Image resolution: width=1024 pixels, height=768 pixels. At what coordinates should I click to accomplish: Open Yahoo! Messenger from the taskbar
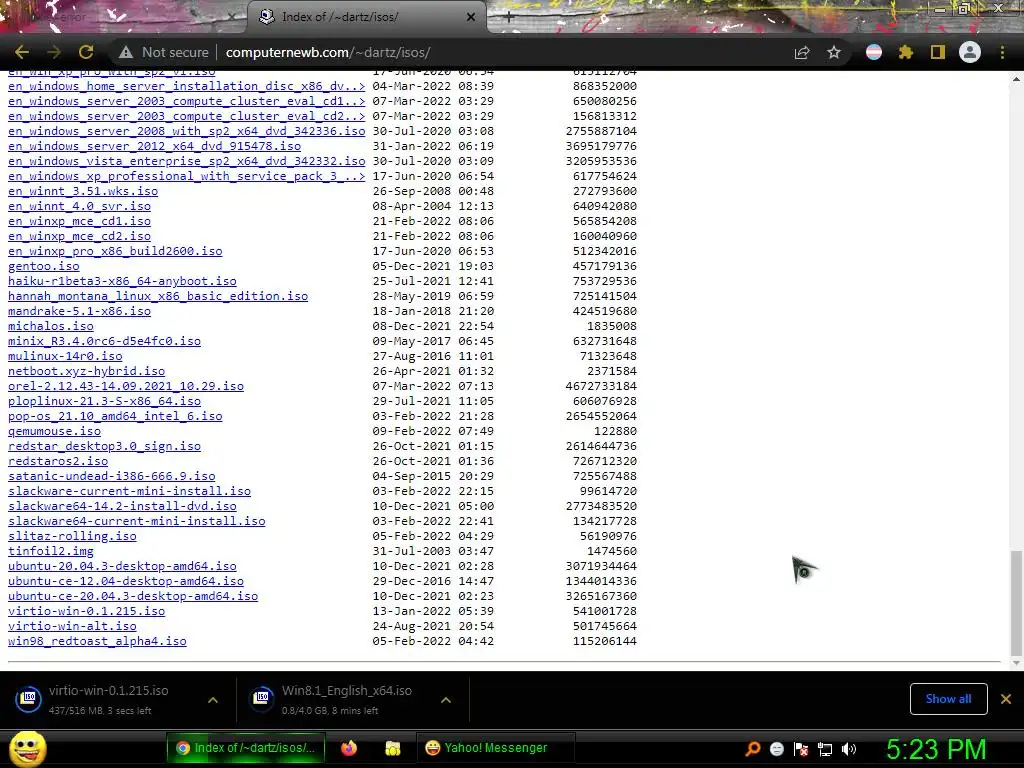tap(495, 748)
